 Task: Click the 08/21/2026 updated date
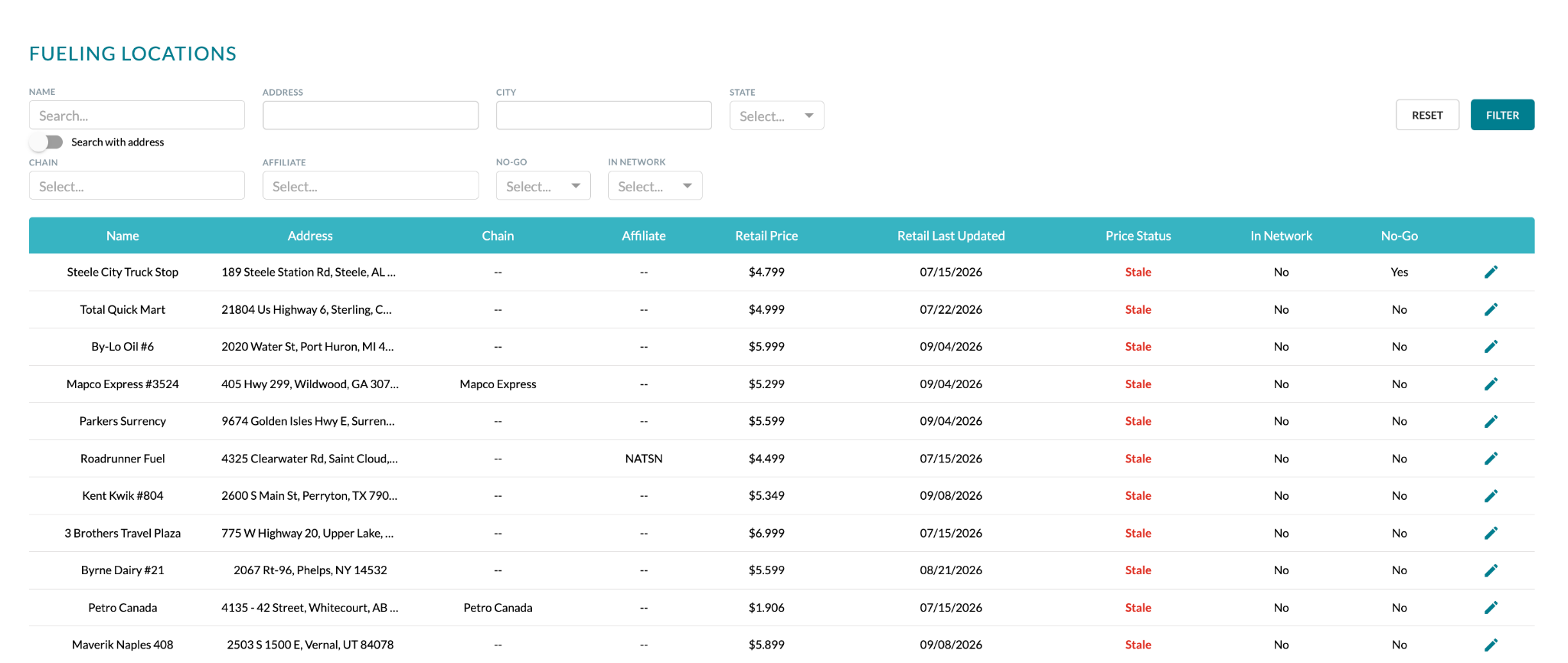click(x=951, y=570)
